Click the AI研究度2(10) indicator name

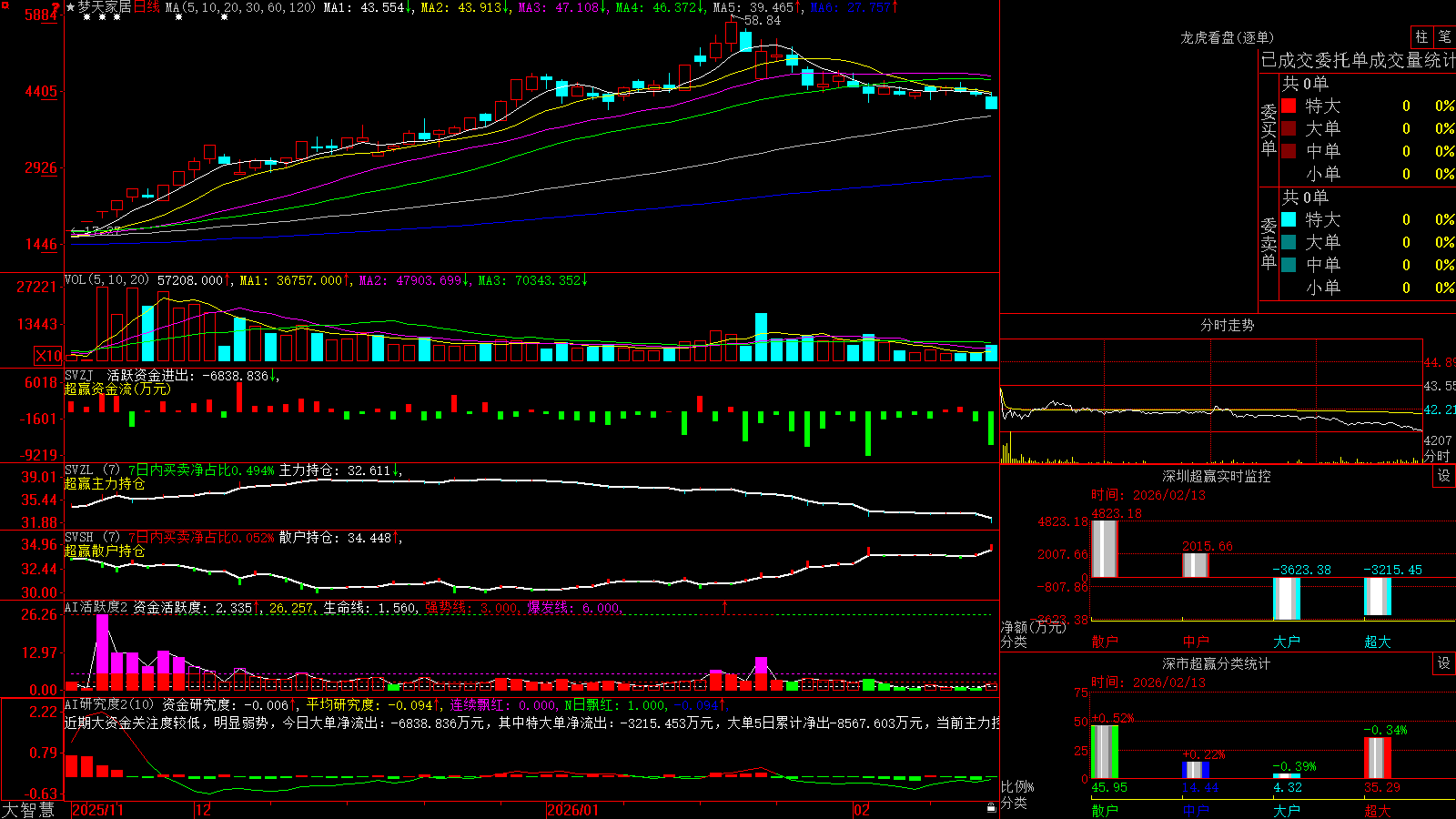coord(109,704)
